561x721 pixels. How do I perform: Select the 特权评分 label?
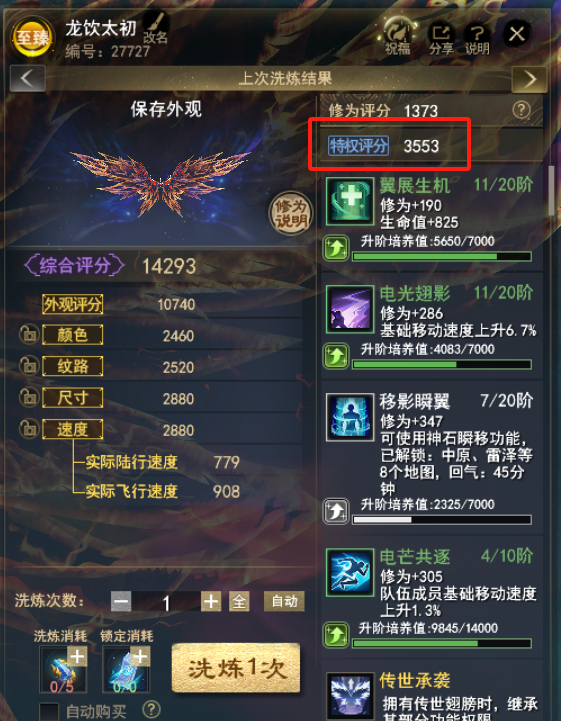[x=359, y=146]
